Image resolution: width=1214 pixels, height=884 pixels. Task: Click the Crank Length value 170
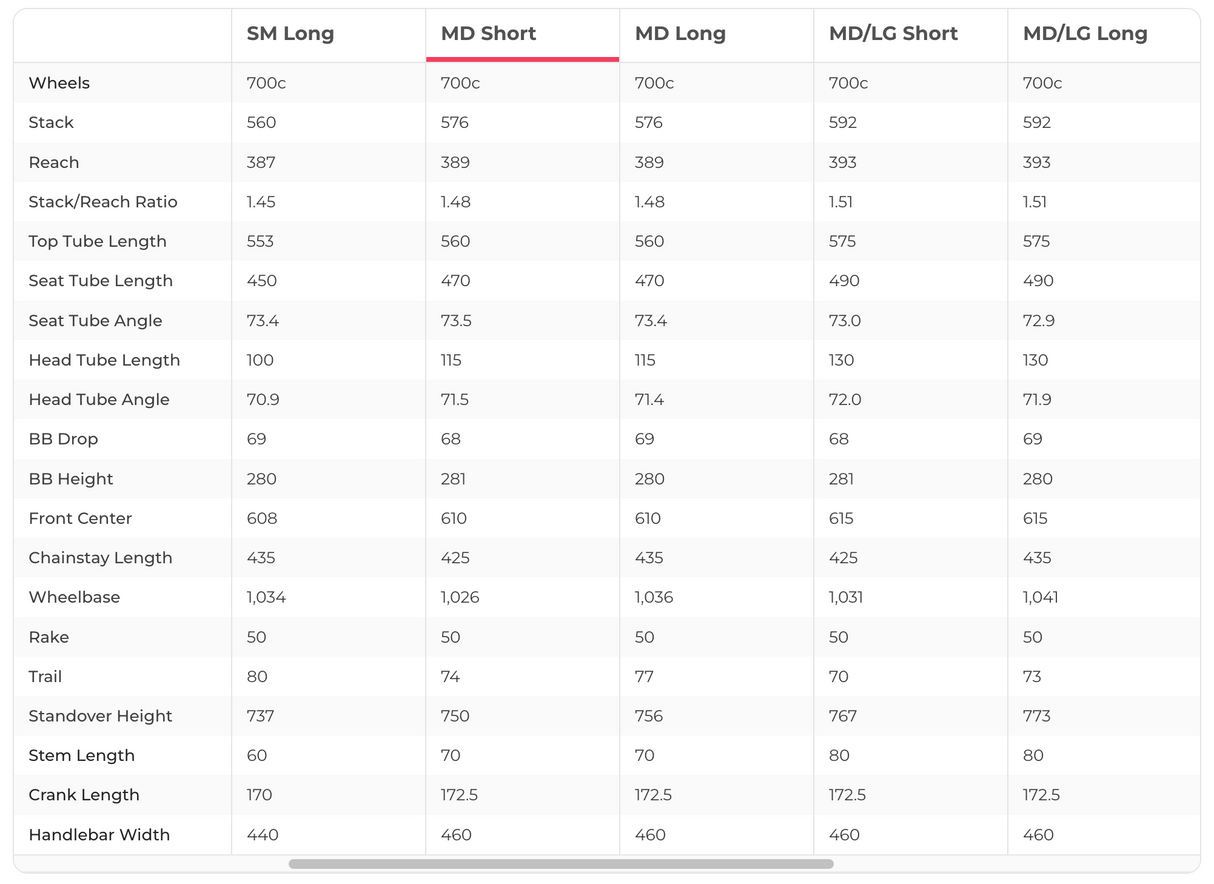point(259,795)
